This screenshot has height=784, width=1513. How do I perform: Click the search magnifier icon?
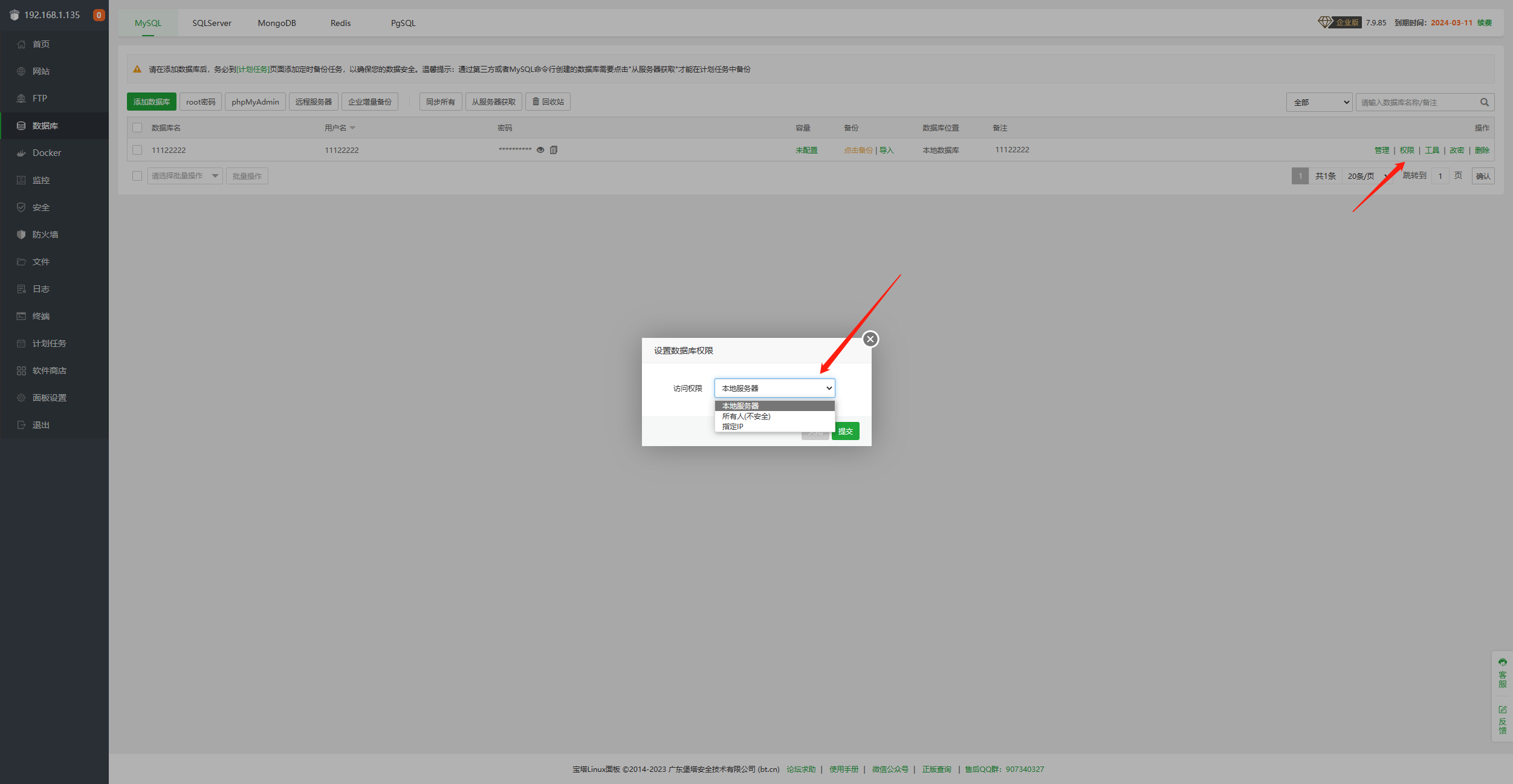coord(1484,102)
